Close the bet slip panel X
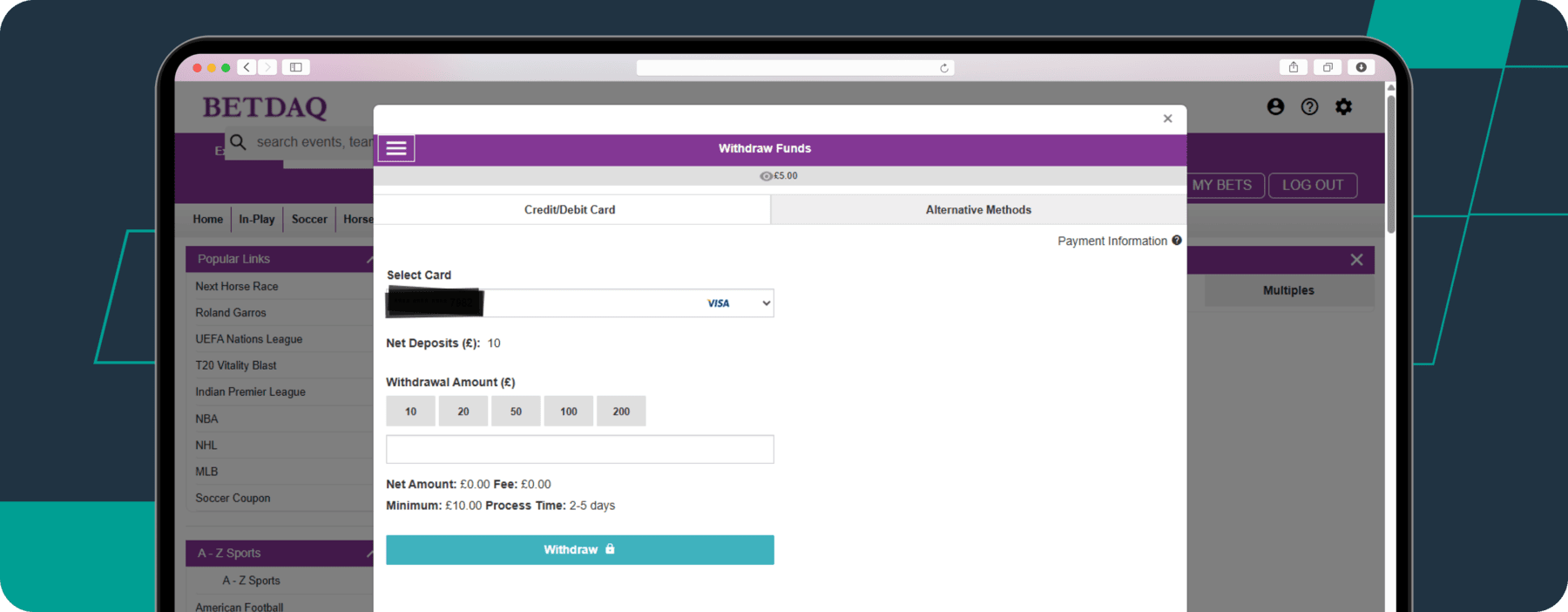 click(x=1356, y=260)
